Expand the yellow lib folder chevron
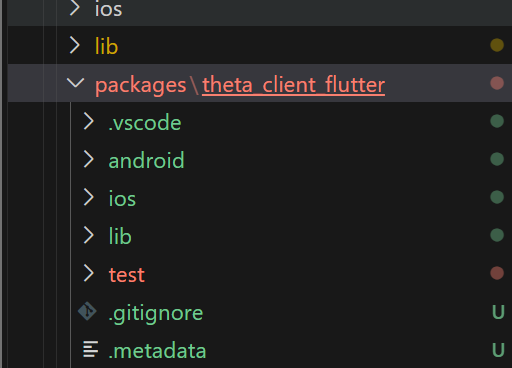 point(75,45)
